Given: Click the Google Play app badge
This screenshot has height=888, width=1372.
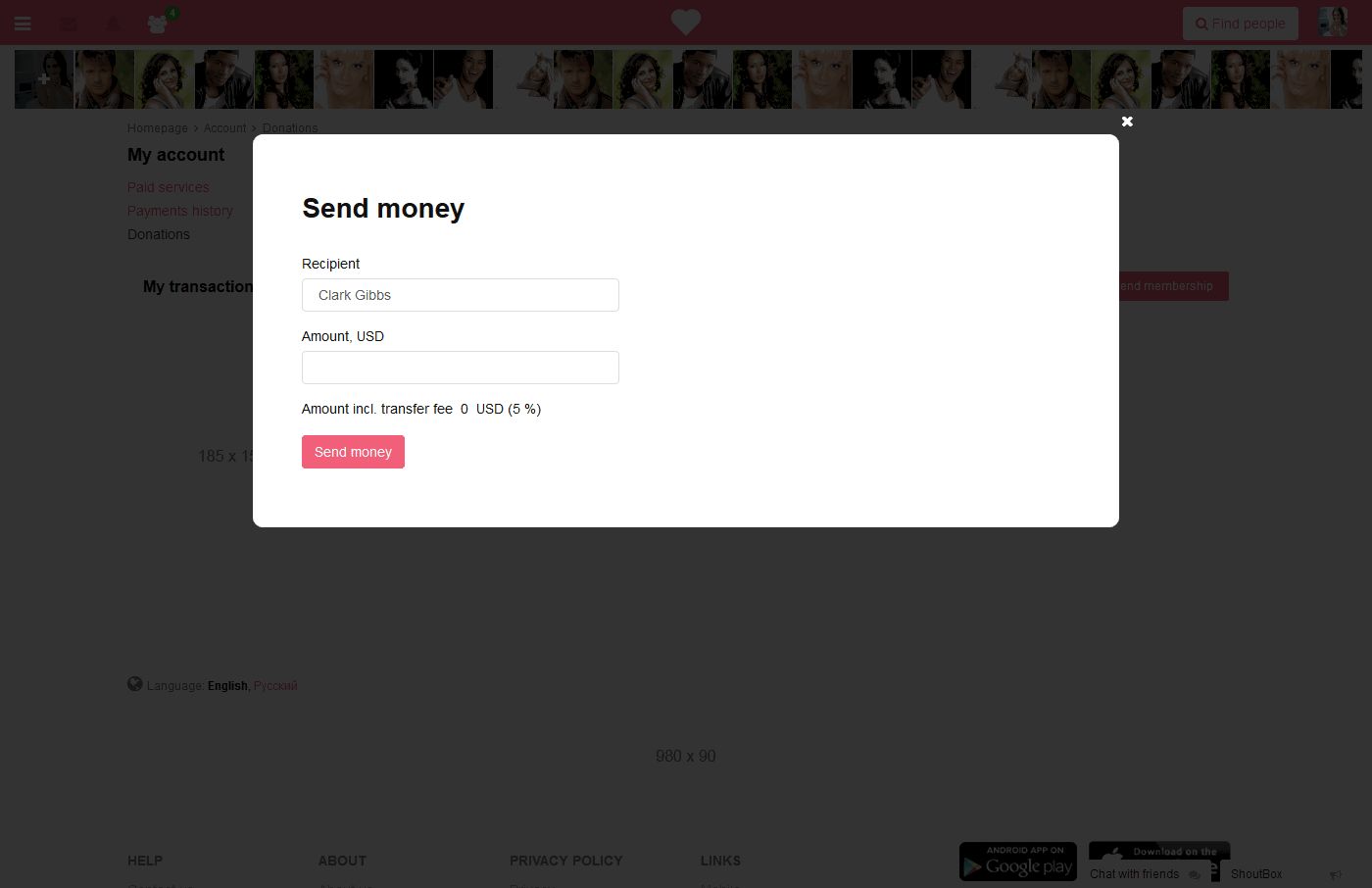Looking at the screenshot, I should [1018, 862].
